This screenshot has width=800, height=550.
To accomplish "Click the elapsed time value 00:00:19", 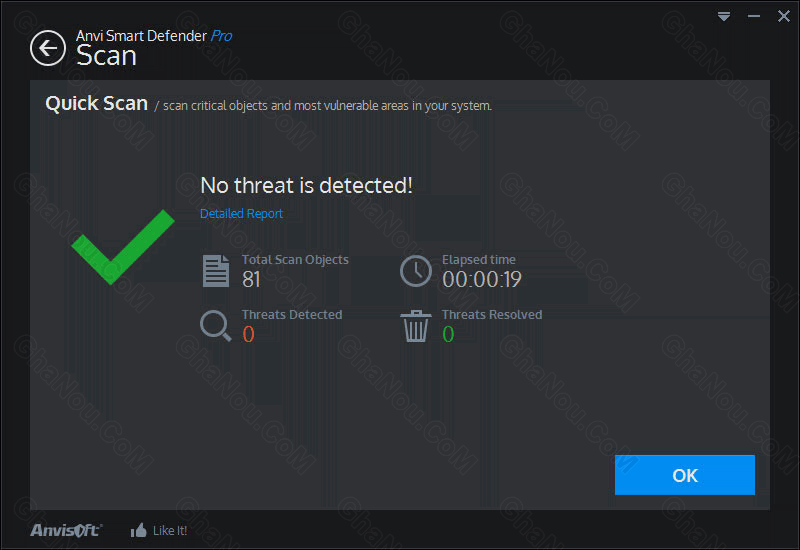I will (x=481, y=280).
